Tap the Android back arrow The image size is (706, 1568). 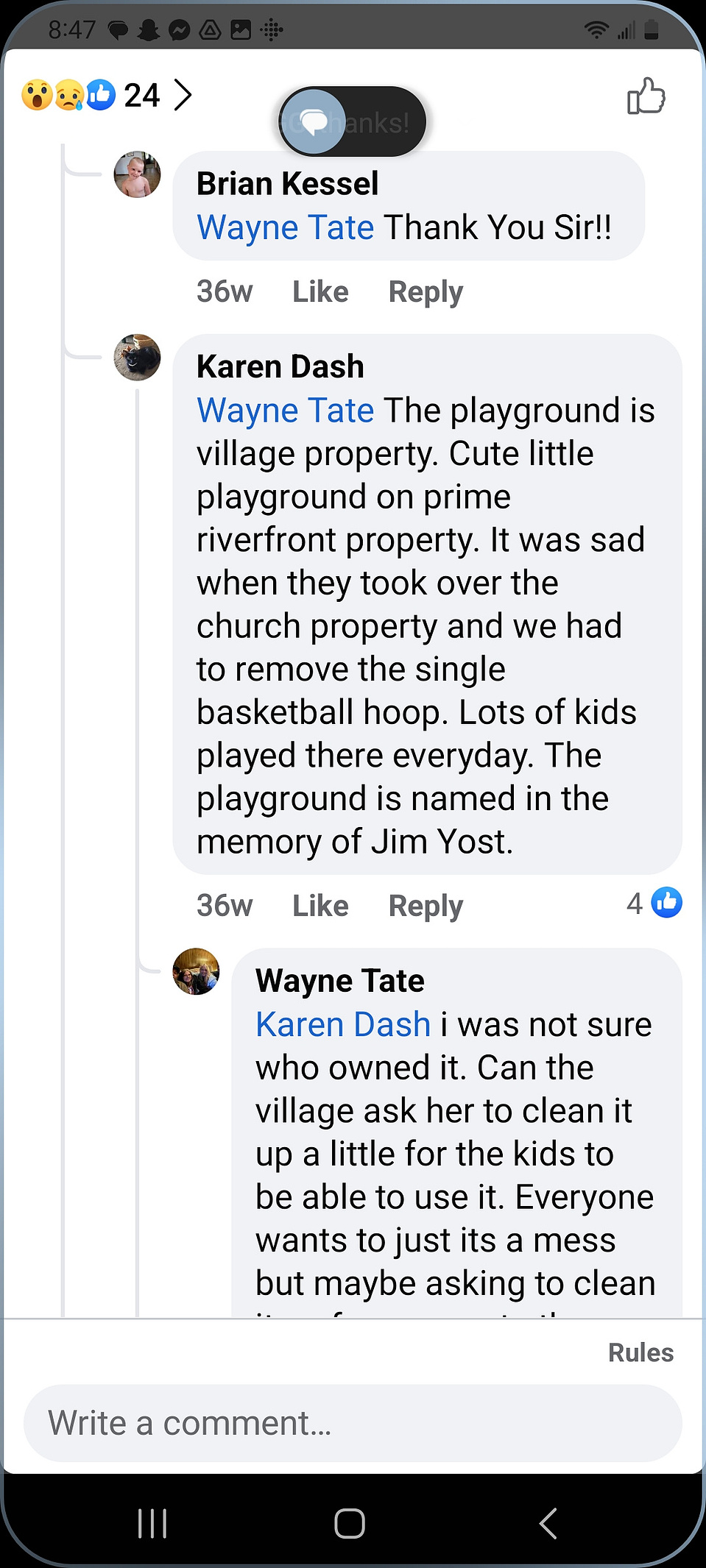coord(548,1523)
